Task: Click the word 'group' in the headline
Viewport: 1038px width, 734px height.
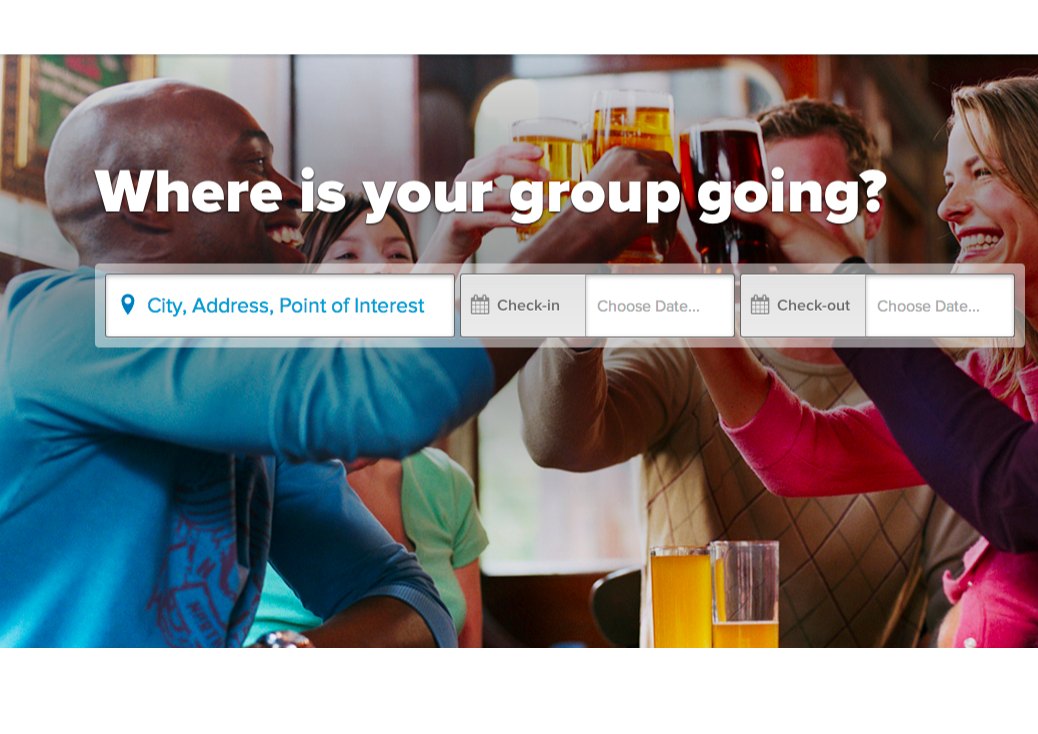Action: tap(594, 195)
